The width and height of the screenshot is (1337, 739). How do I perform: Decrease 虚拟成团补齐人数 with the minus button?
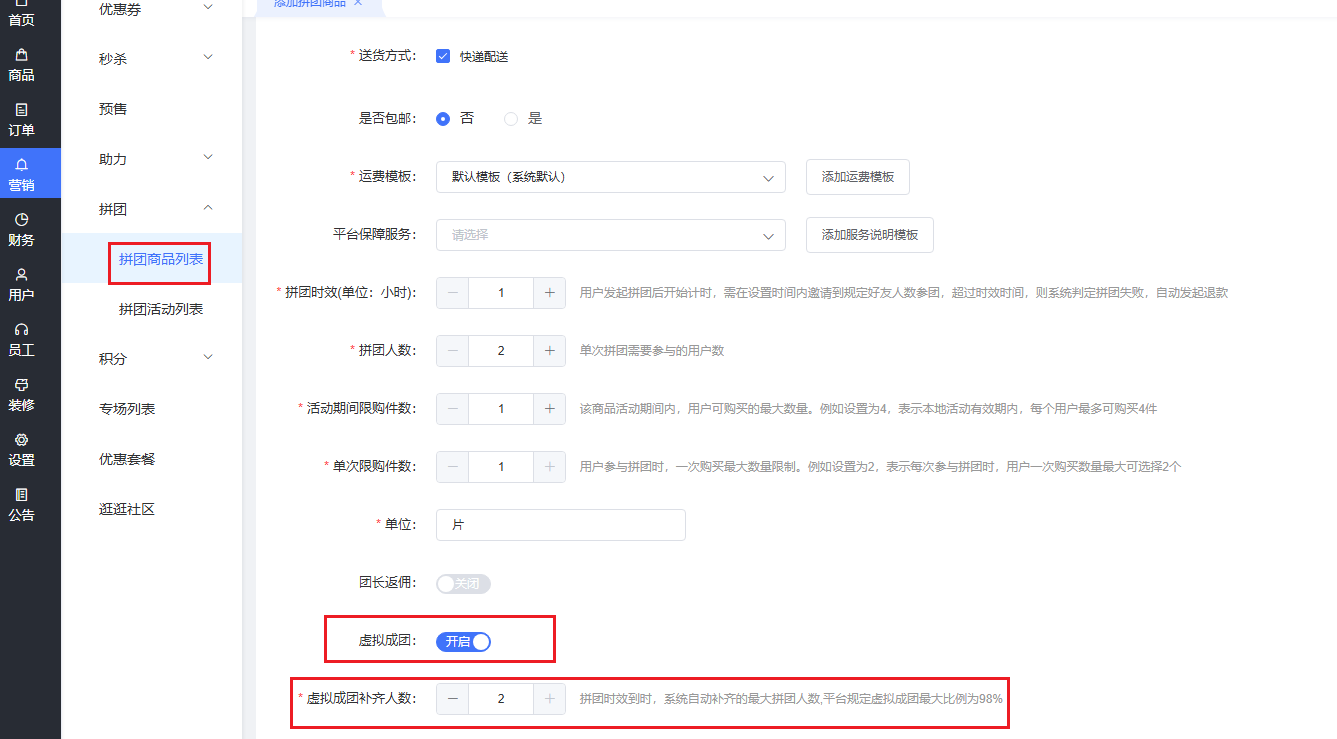[452, 699]
